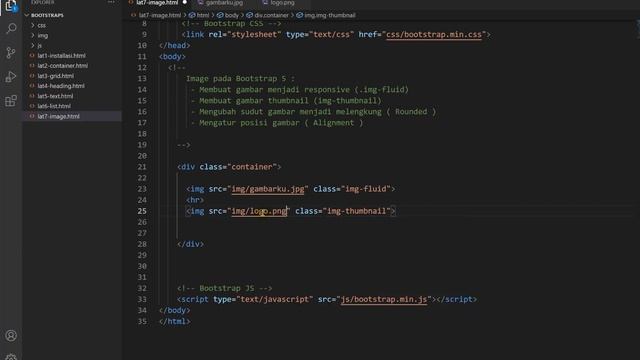Click the </body> tag on line 34
The width and height of the screenshot is (640, 360).
pyautogui.click(x=174, y=310)
